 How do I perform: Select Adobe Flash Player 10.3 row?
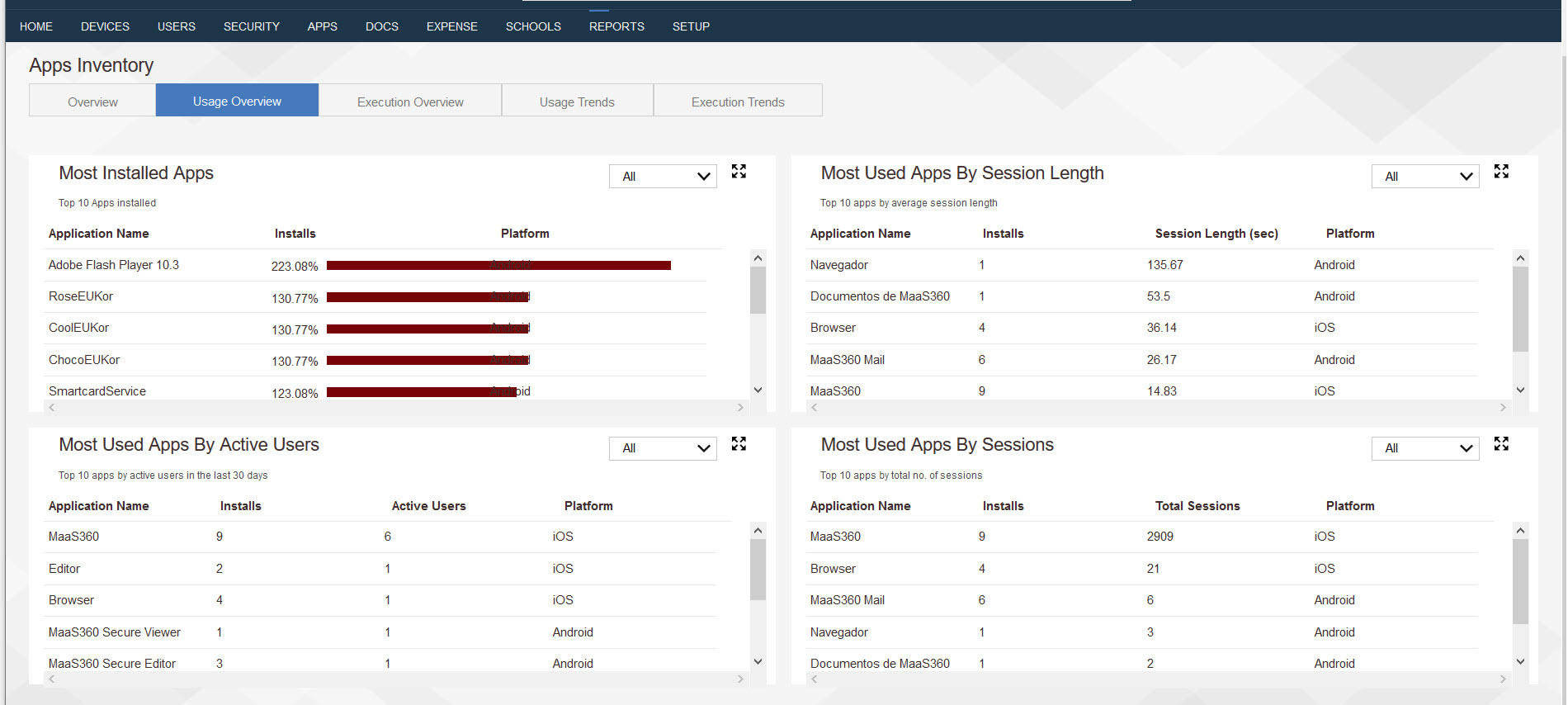click(x=376, y=265)
